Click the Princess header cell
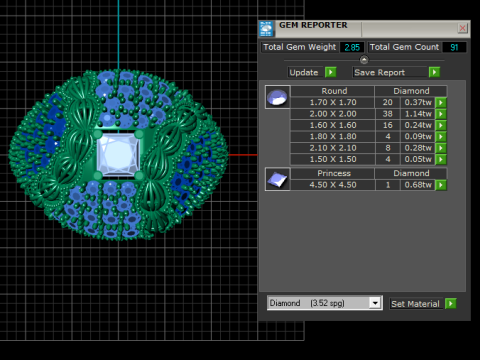480x360 pixels. click(332, 173)
